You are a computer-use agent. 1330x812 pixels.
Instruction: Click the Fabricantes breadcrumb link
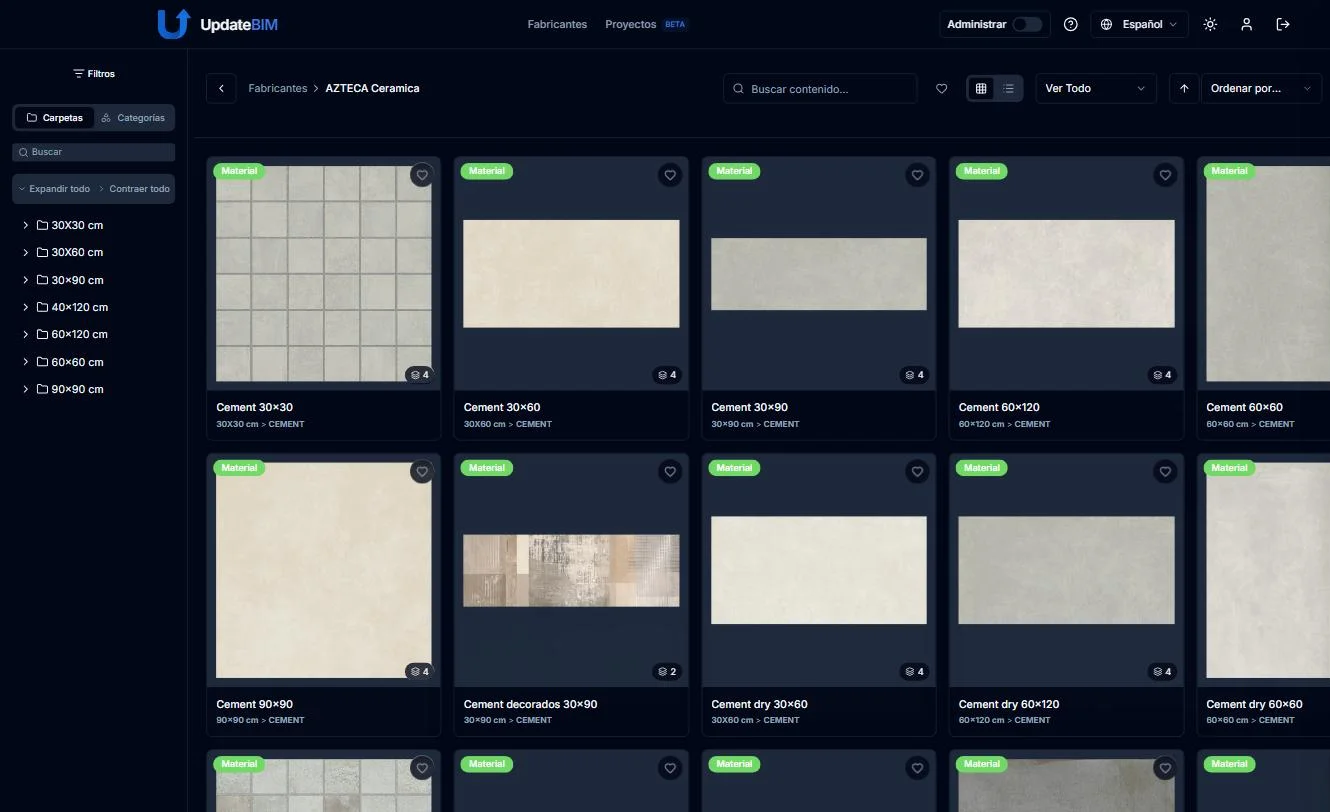point(278,88)
